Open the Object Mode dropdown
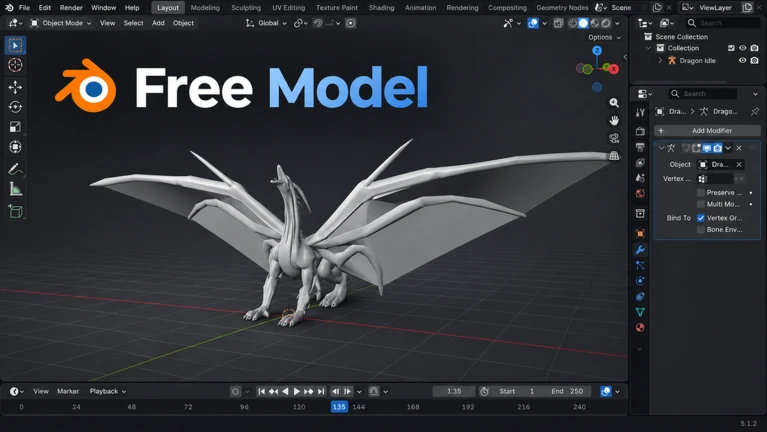The width and height of the screenshot is (767, 432). click(61, 23)
